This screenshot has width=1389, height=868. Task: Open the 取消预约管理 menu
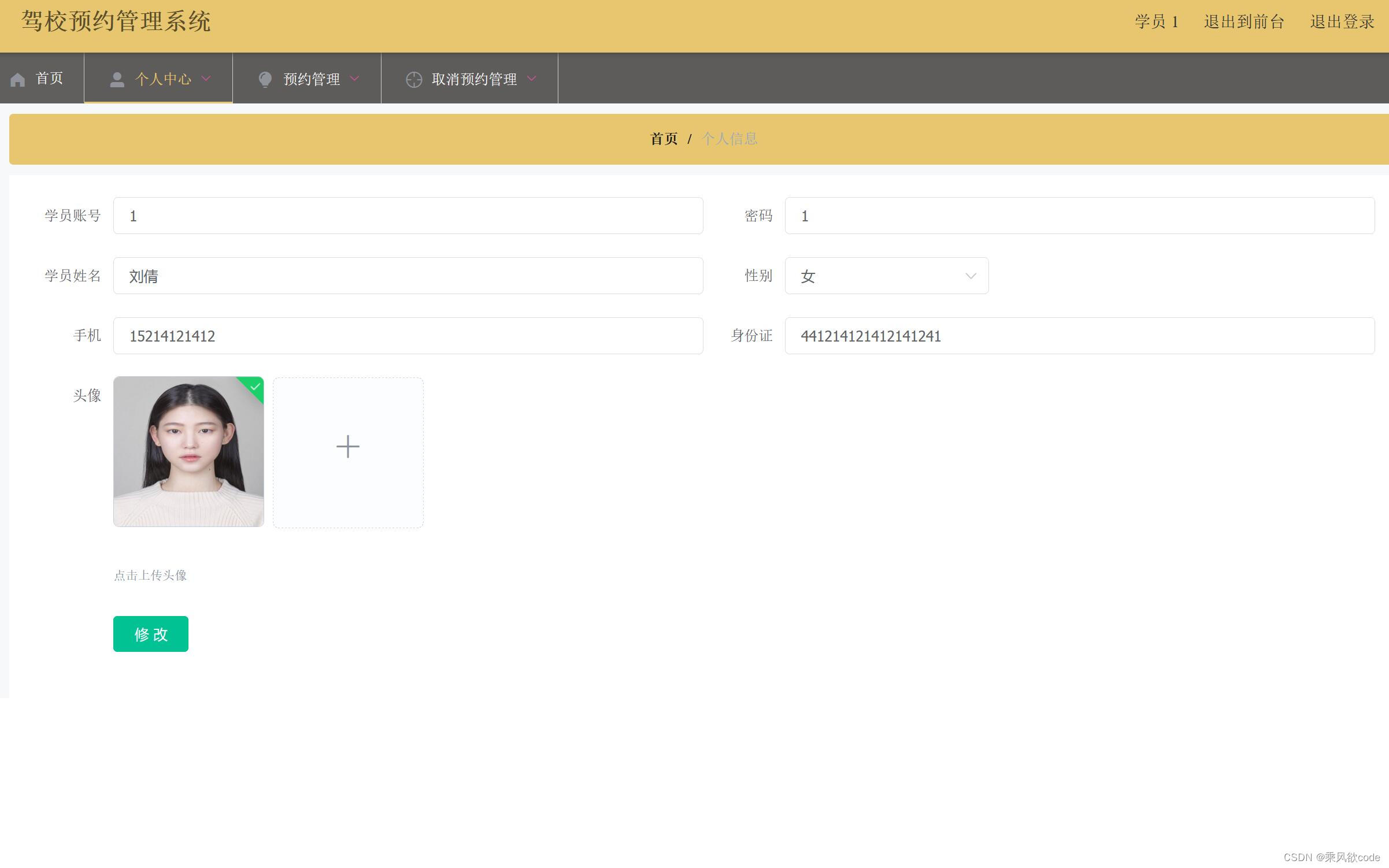coord(474,79)
